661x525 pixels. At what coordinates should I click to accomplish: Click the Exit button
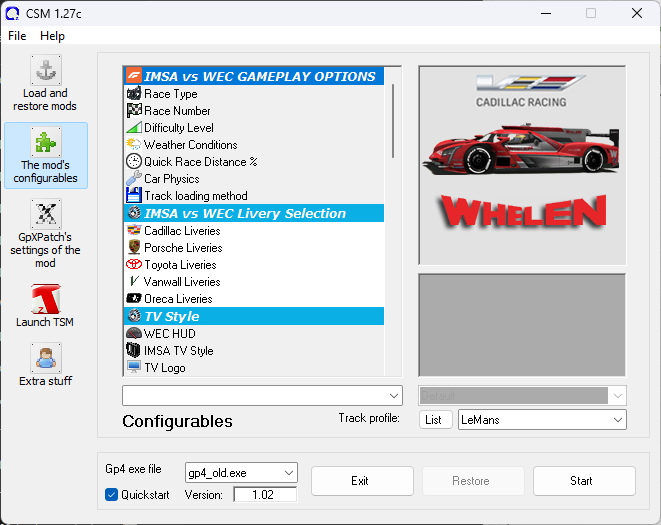click(x=362, y=481)
